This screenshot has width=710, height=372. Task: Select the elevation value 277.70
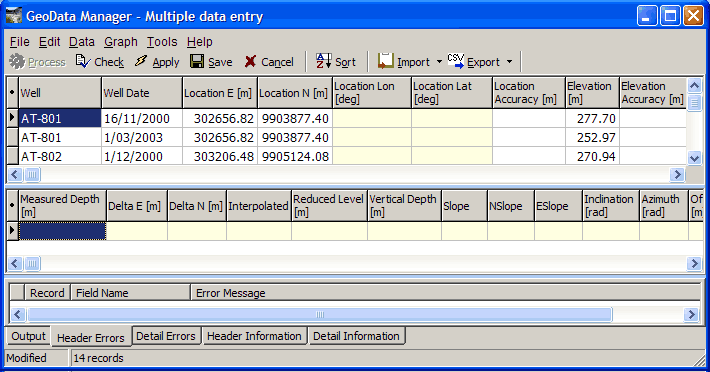point(592,119)
